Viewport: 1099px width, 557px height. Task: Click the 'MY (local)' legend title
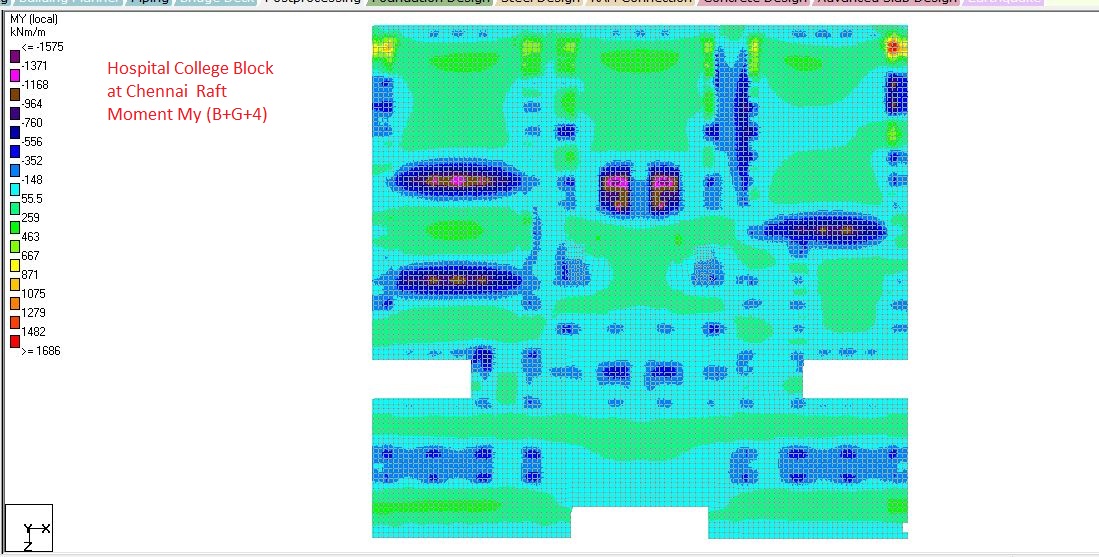[x=37, y=20]
